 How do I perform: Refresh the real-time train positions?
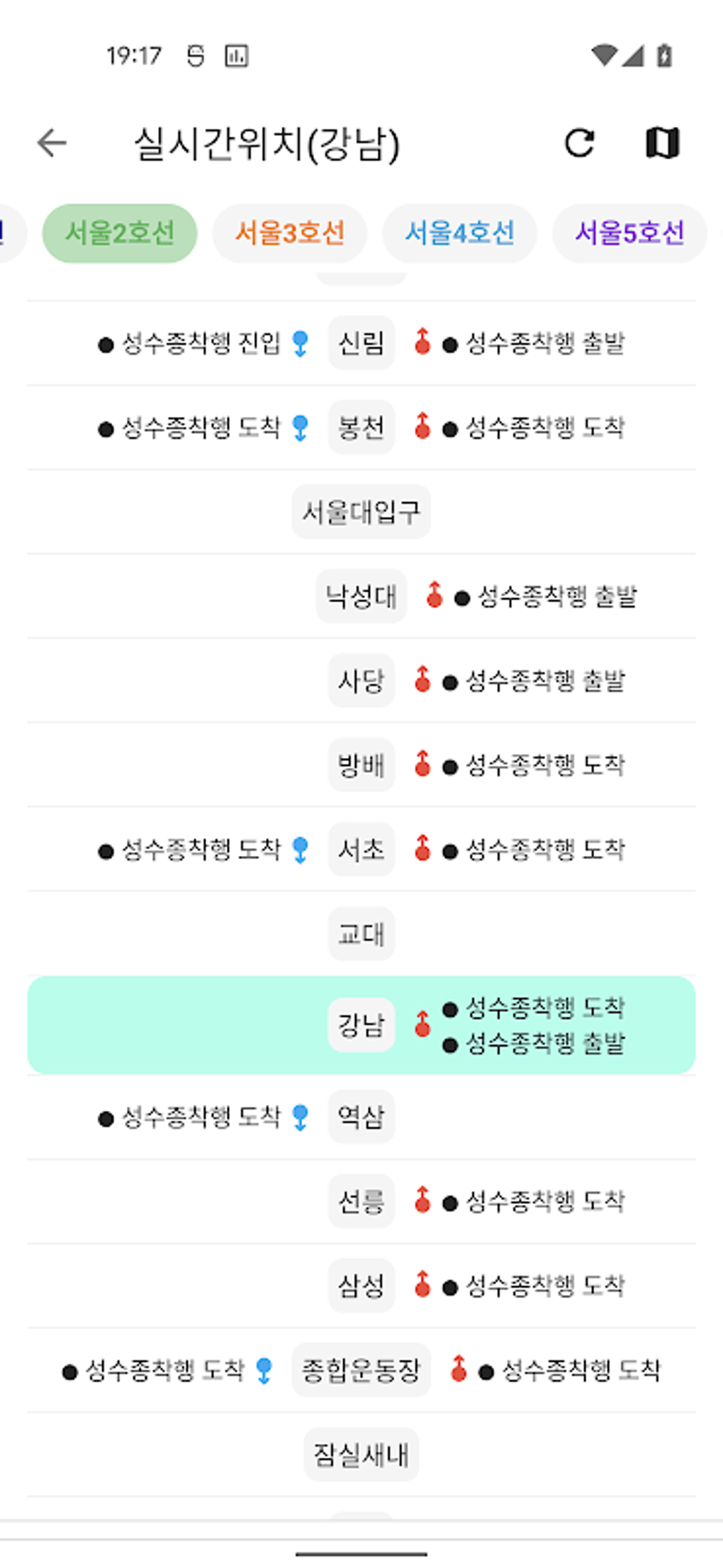pyautogui.click(x=579, y=143)
